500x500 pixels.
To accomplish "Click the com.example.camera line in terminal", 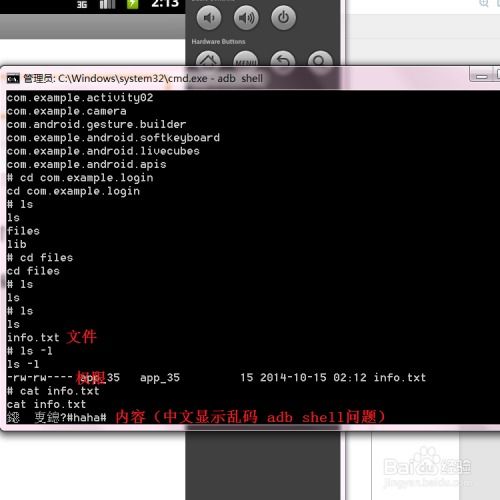I will click(x=67, y=111).
